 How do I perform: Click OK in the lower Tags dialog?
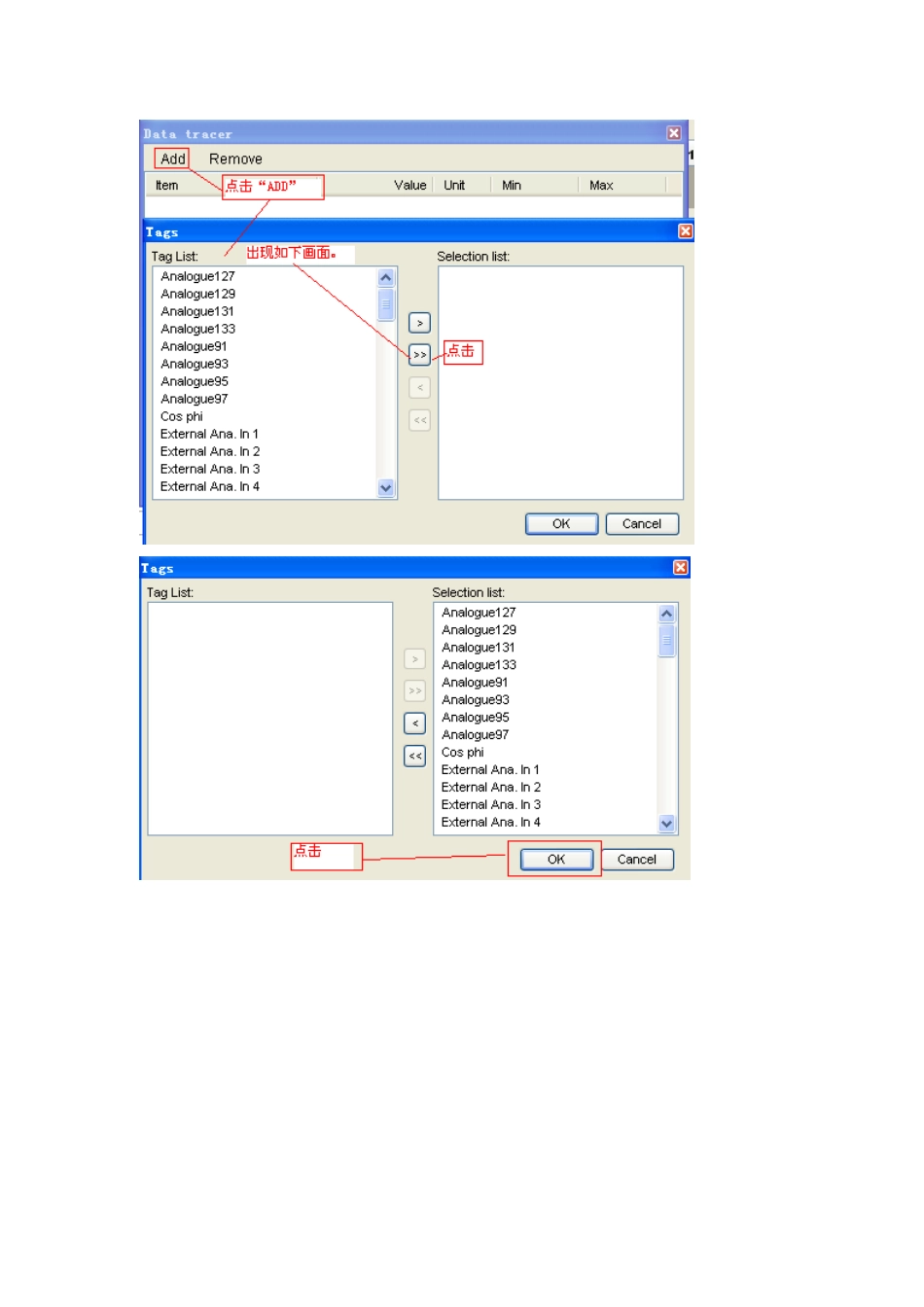[x=556, y=860]
